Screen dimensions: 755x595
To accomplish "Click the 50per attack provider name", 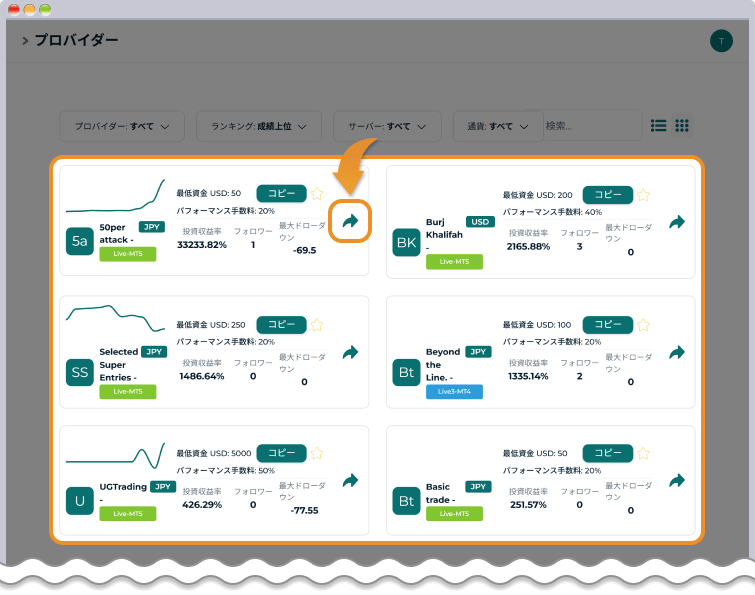I will [x=116, y=233].
